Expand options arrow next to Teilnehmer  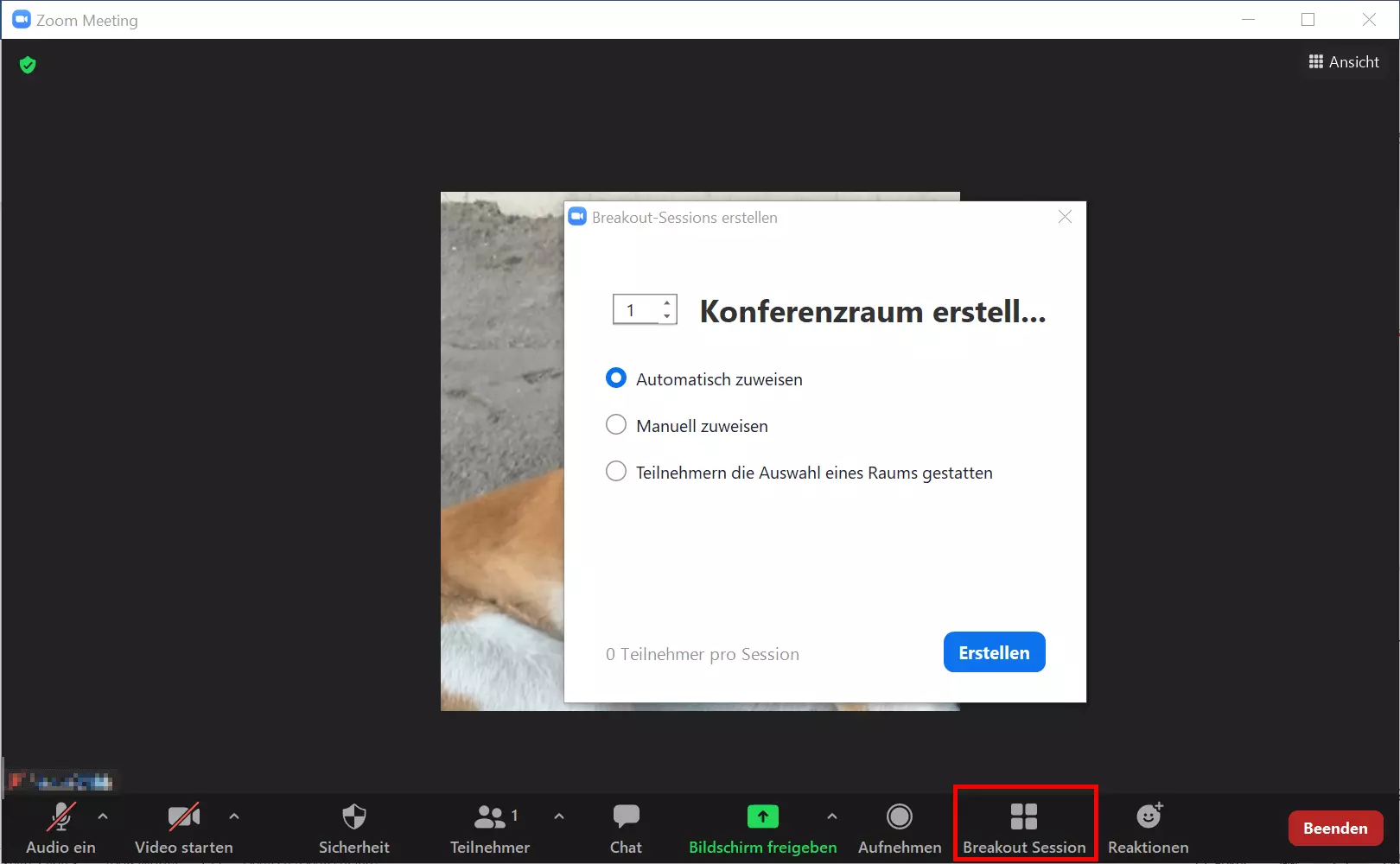559,816
